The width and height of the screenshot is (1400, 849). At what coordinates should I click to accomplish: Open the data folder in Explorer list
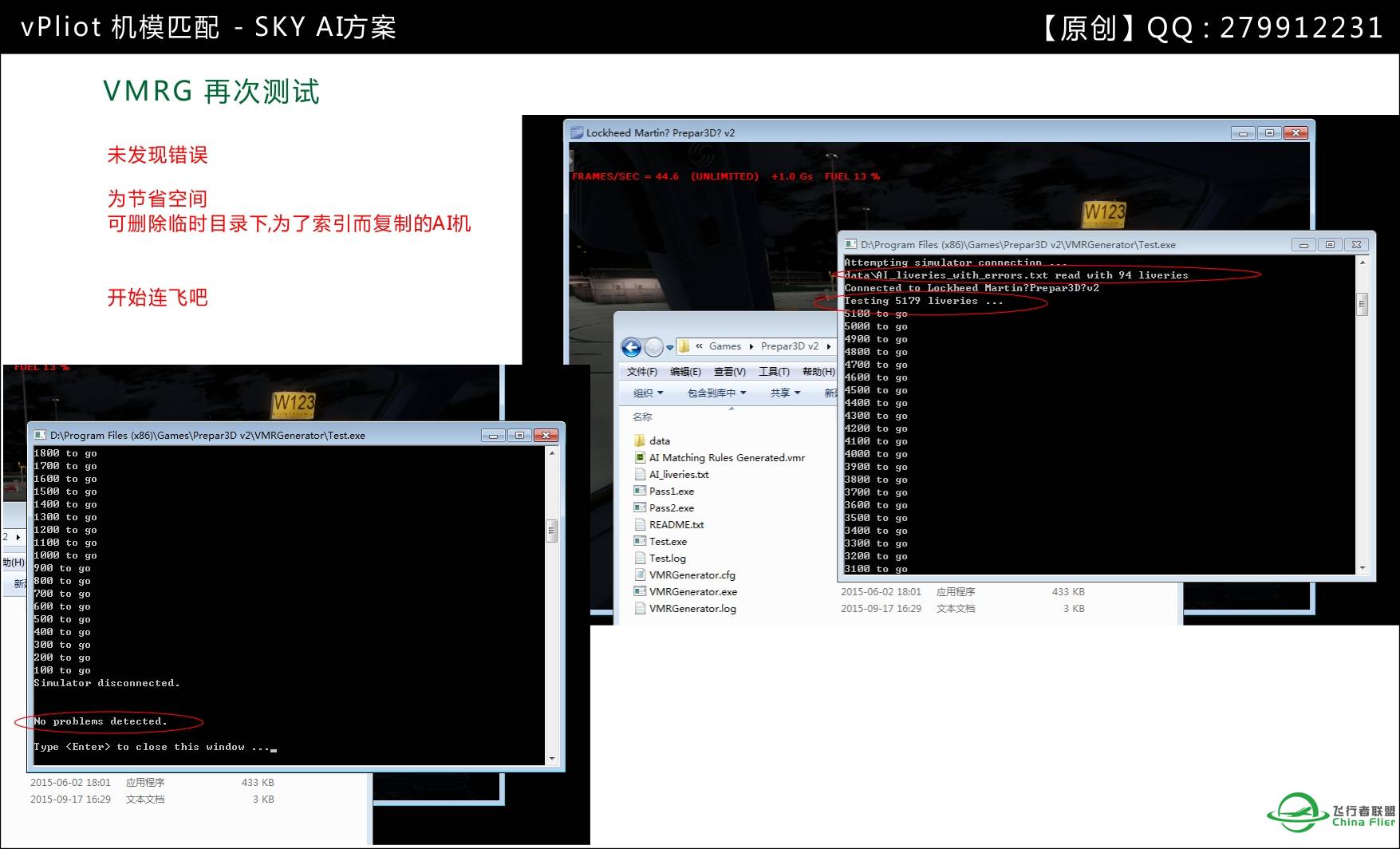[653, 440]
